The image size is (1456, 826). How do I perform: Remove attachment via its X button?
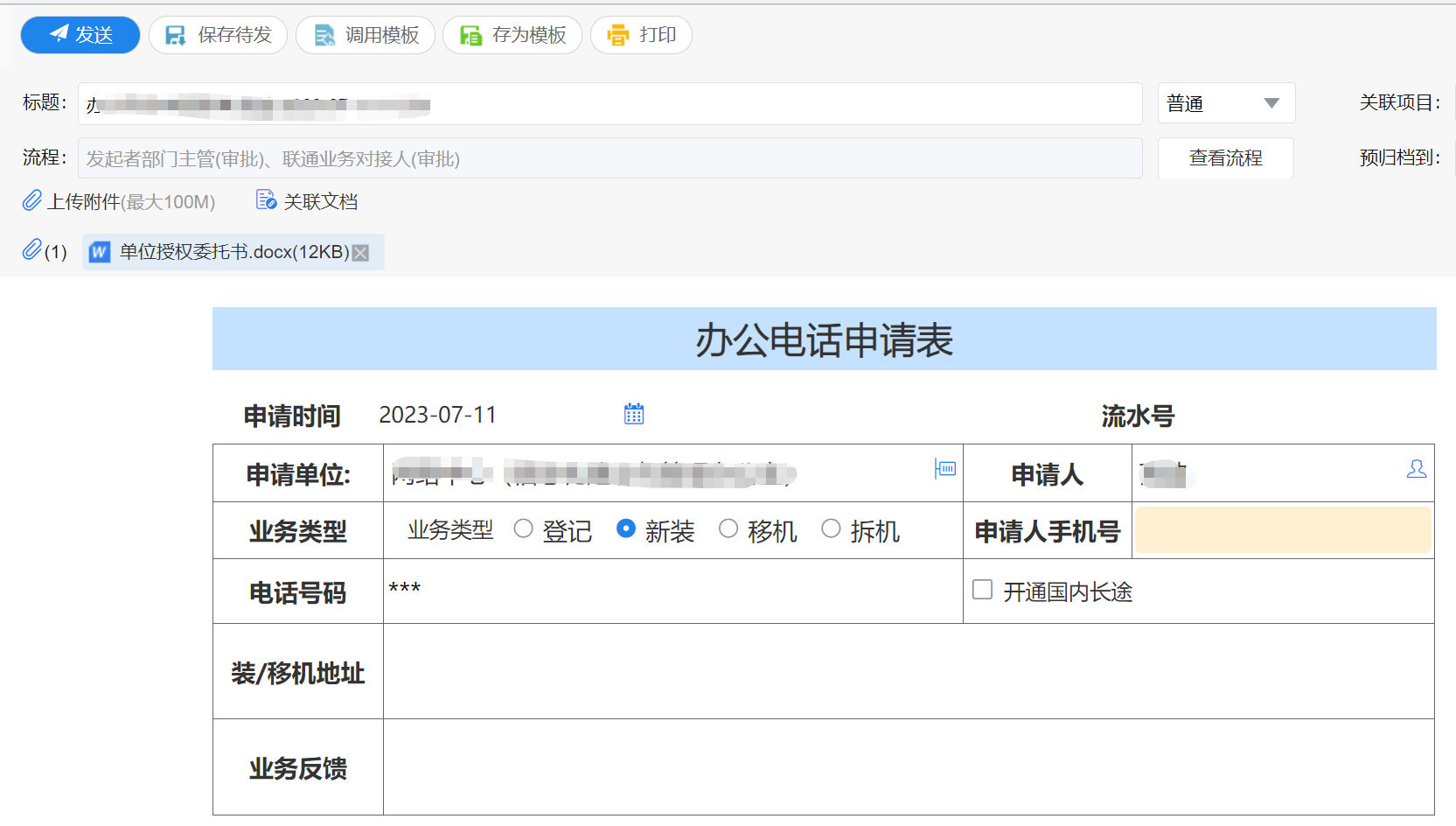(x=361, y=252)
